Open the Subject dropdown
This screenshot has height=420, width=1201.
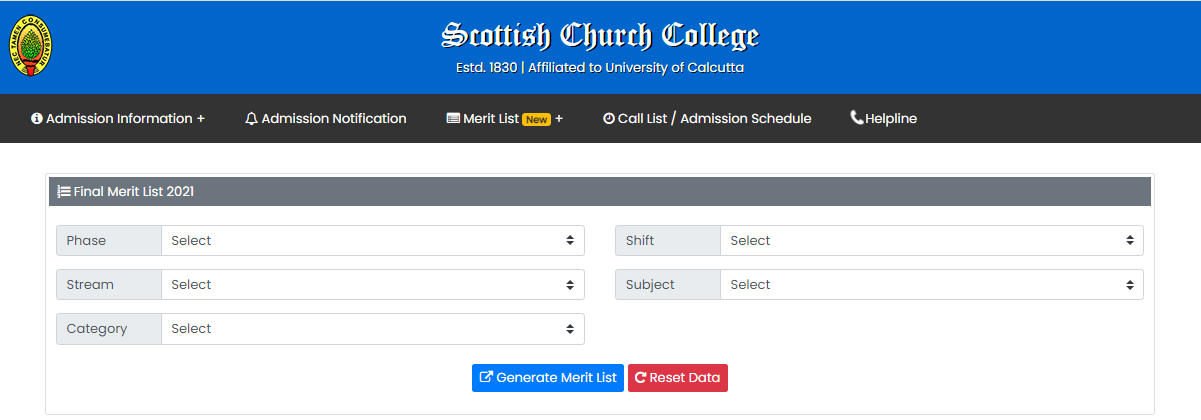point(932,285)
